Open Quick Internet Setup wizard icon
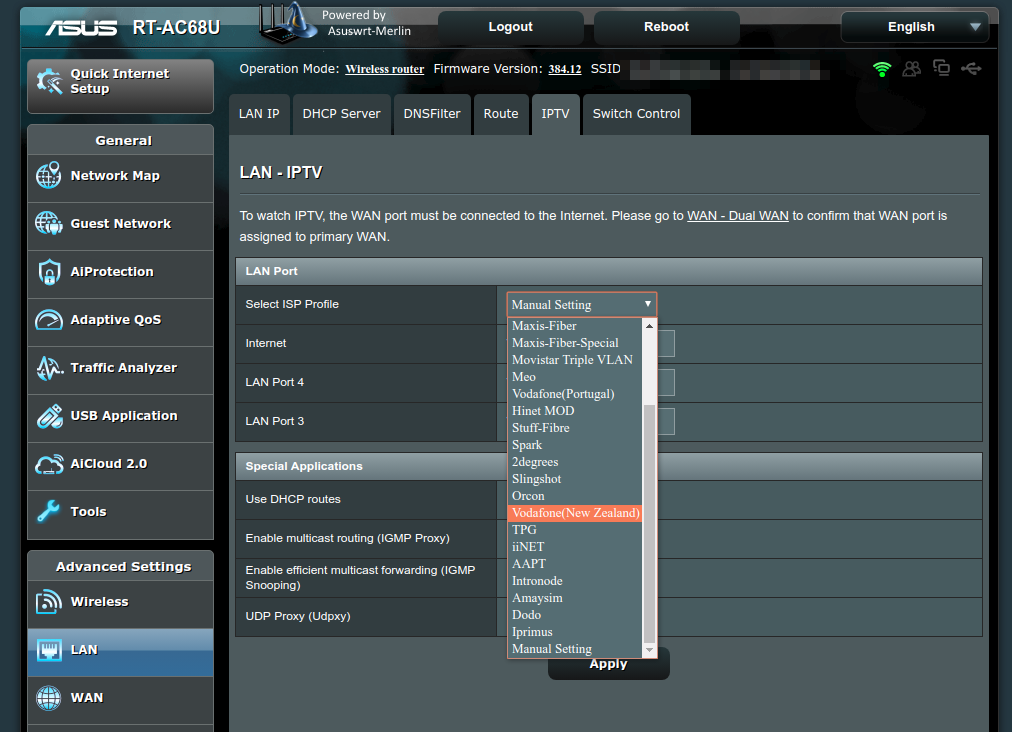Screen dimensions: 1012x732 pyautogui.click(x=49, y=81)
